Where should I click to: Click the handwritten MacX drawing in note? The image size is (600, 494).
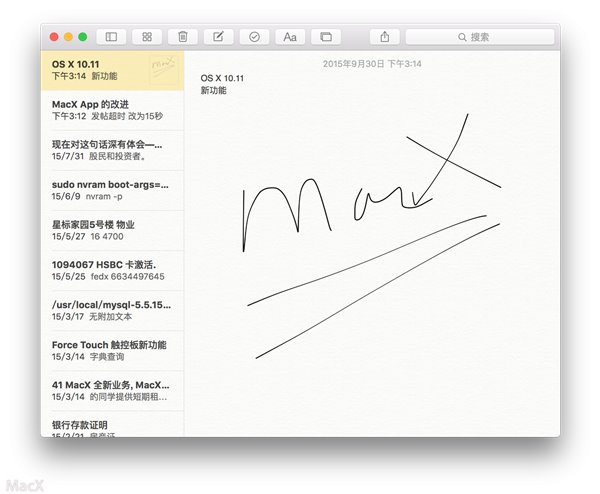[x=371, y=235]
